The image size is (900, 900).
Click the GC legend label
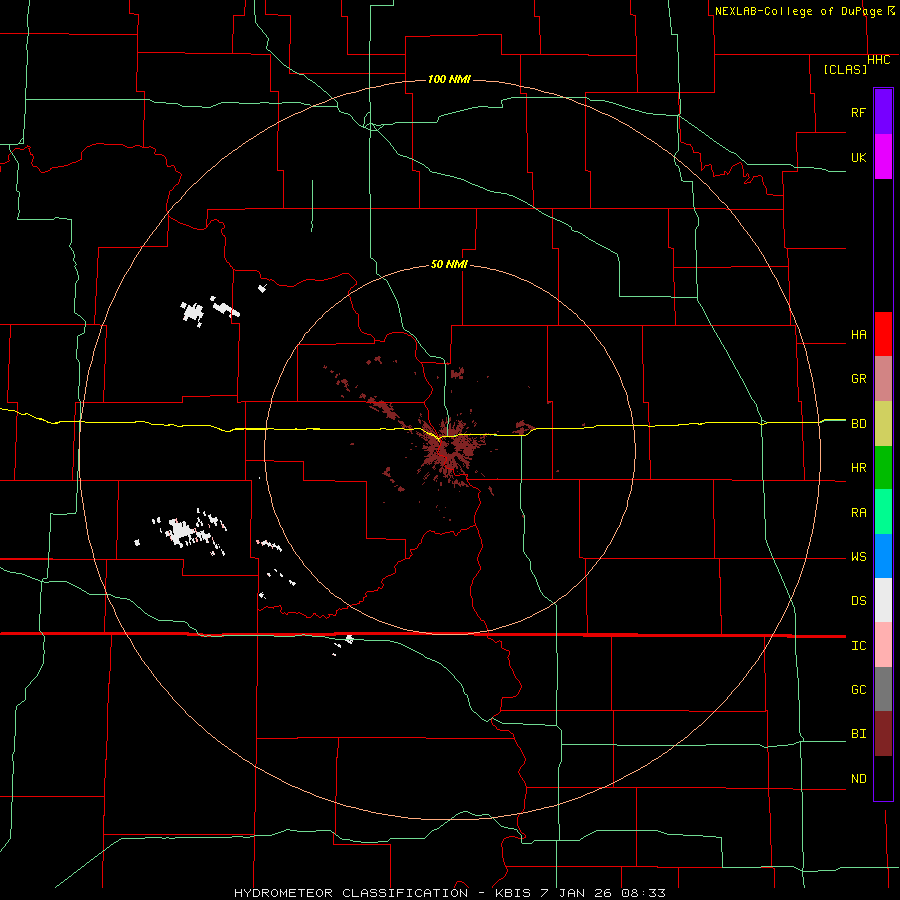point(858,690)
